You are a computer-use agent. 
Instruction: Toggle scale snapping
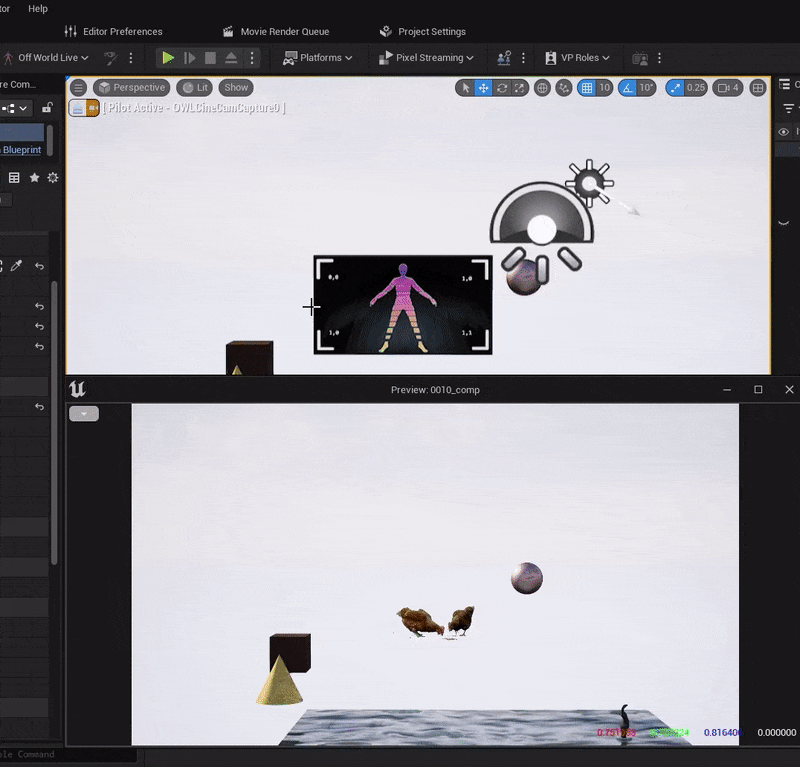676,88
